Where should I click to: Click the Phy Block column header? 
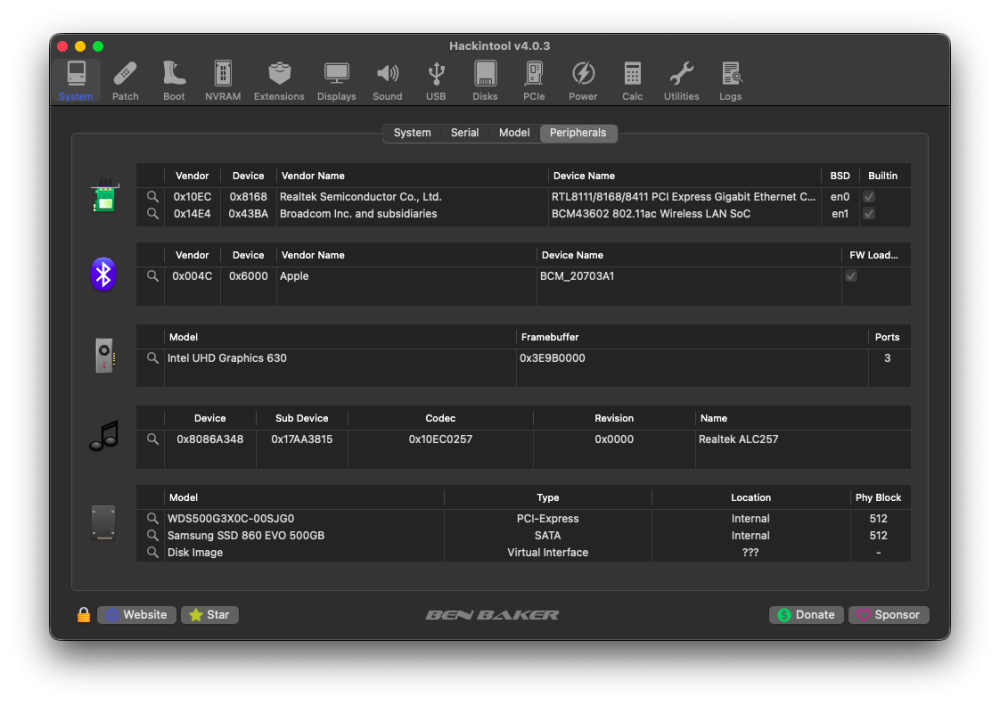tap(878, 497)
